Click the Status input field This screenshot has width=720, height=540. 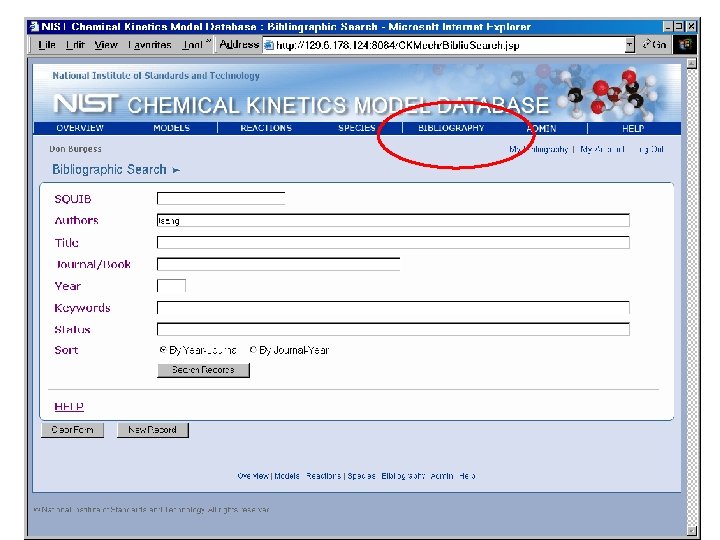point(393,329)
